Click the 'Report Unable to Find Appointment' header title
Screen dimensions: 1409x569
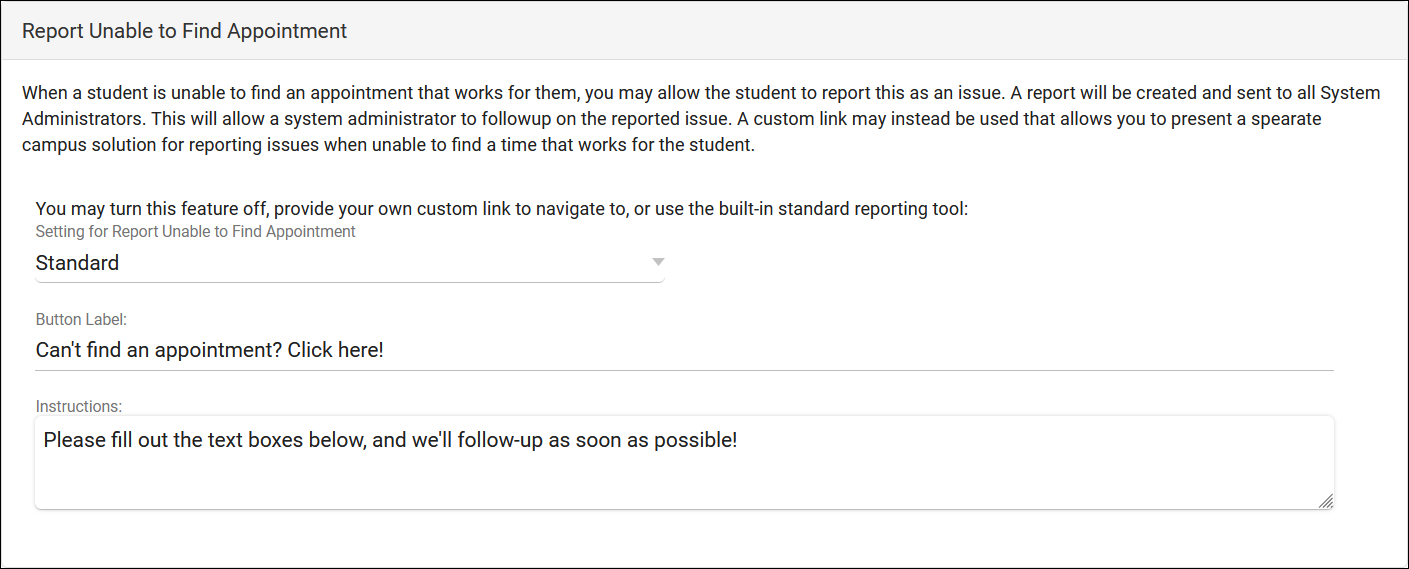pos(184,31)
